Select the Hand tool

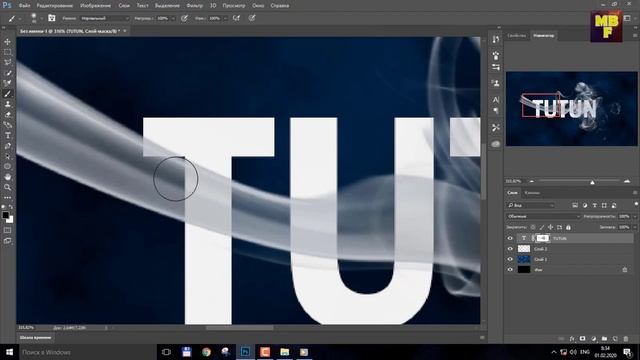point(7,177)
